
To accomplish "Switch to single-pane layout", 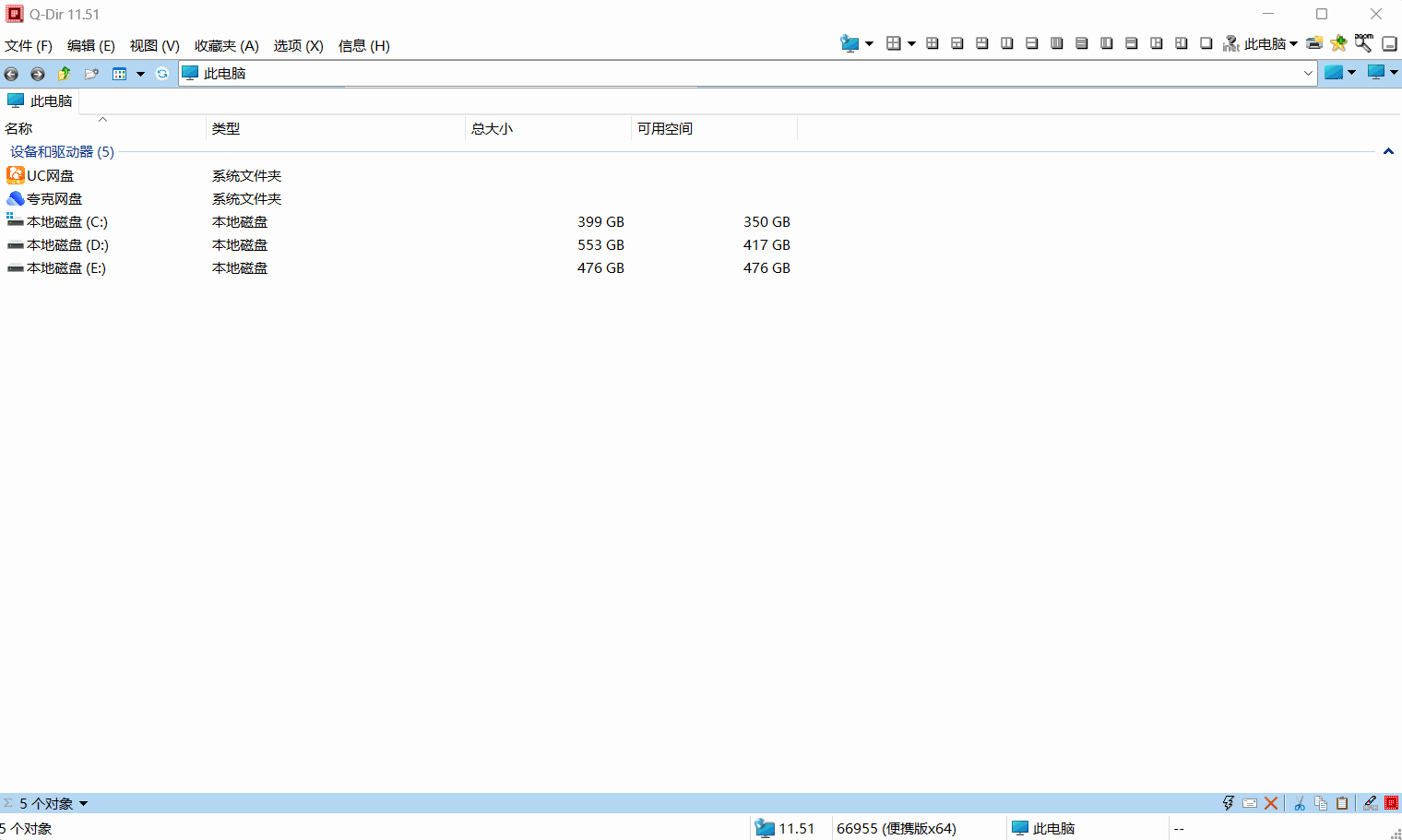I will pos(1206,43).
